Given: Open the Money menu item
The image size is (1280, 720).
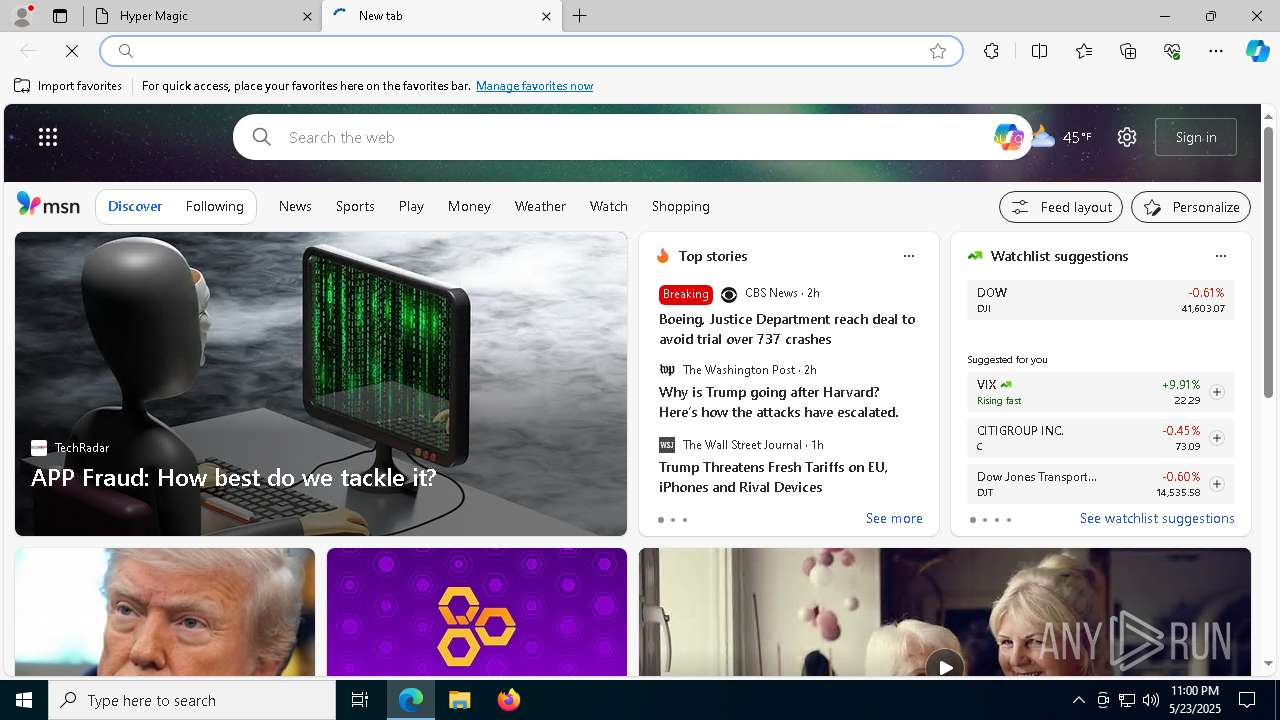Looking at the screenshot, I should (469, 206).
